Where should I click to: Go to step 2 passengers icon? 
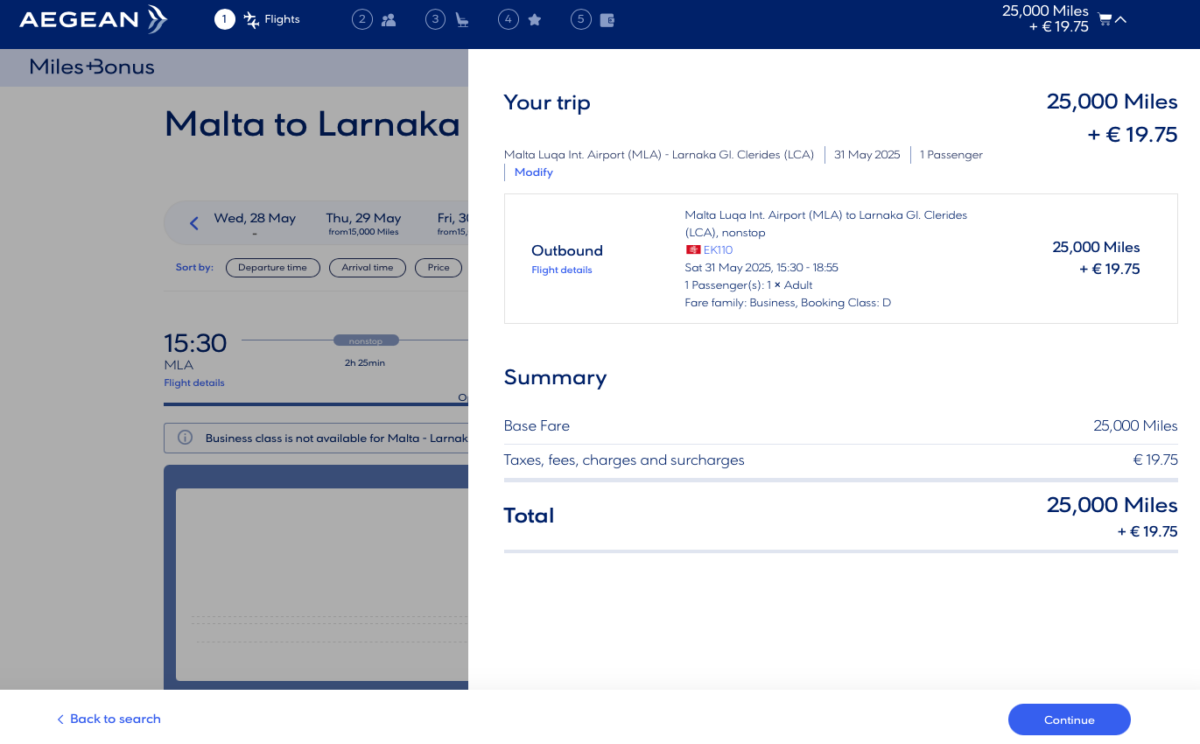[389, 19]
